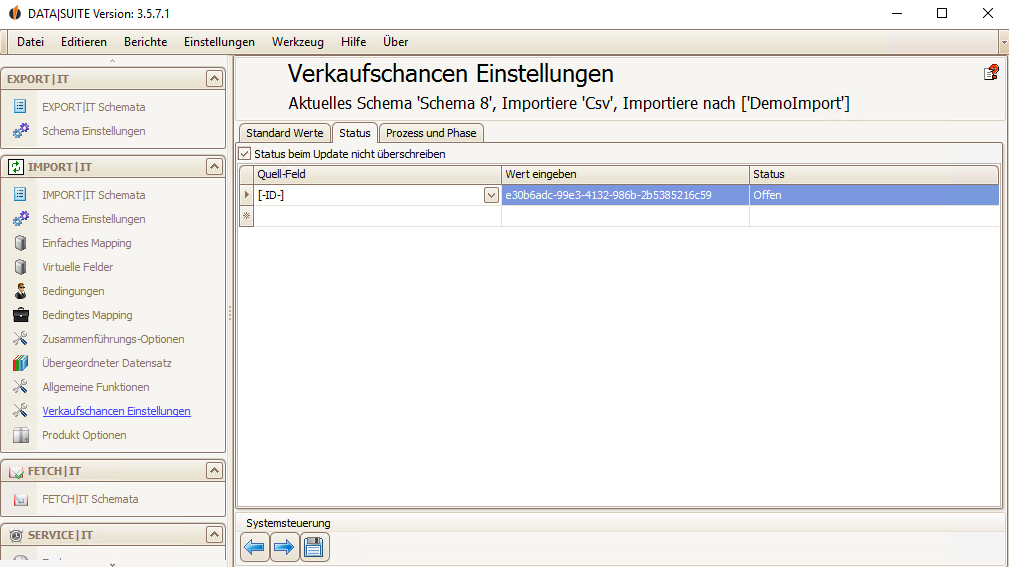Screen dimensions: 1009x567
Task: Select the 'Offen' status cell
Action: (874, 195)
